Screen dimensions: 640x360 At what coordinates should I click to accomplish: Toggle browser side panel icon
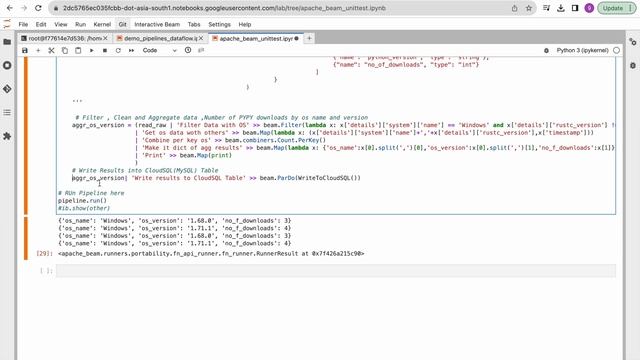tap(575, 8)
